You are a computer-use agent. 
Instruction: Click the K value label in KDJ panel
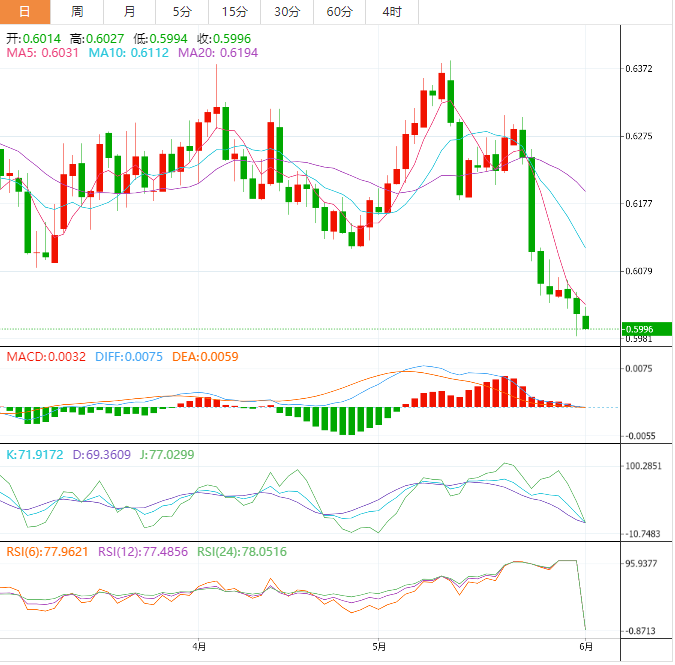[x=36, y=454]
